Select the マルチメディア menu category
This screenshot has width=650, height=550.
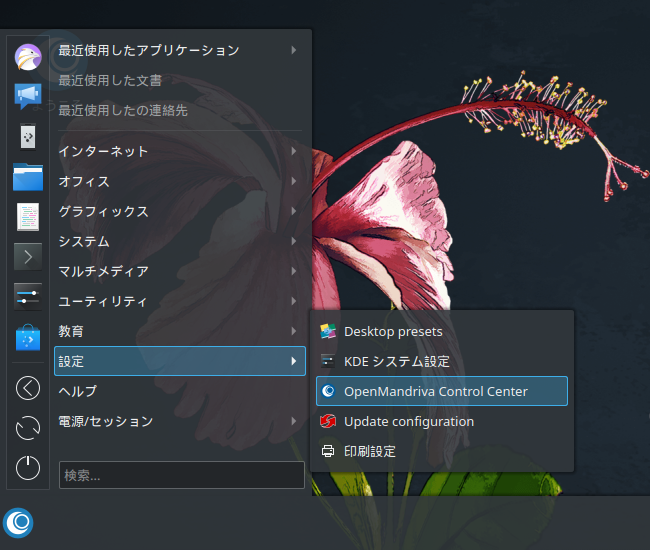tap(180, 271)
